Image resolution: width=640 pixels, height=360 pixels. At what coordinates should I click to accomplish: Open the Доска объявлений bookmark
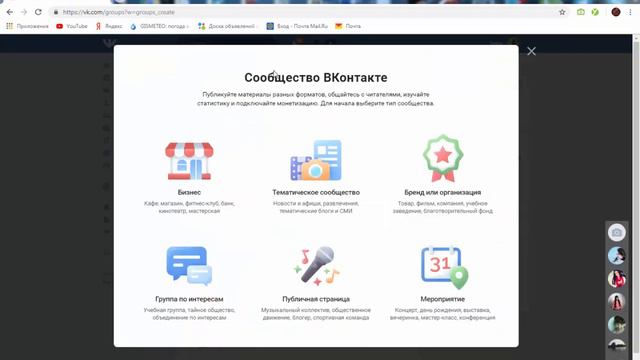(x=228, y=26)
